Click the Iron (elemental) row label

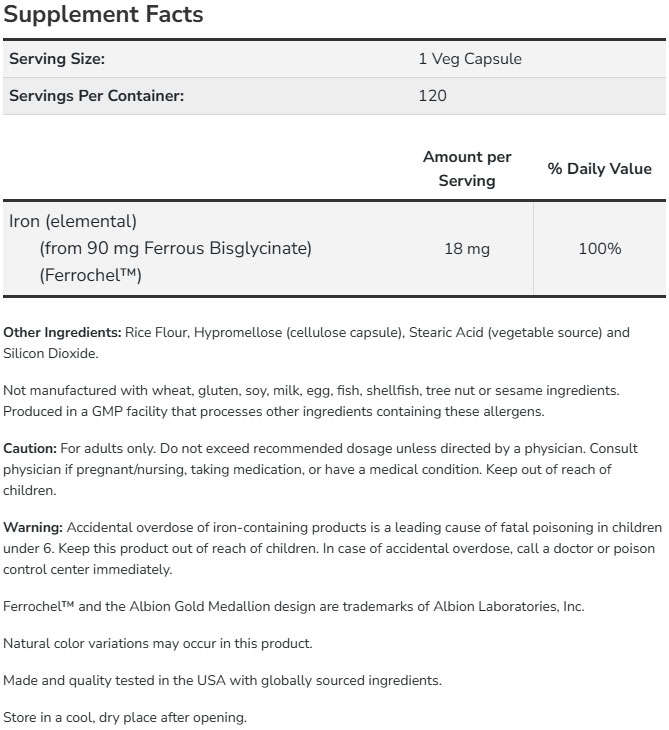click(x=72, y=221)
